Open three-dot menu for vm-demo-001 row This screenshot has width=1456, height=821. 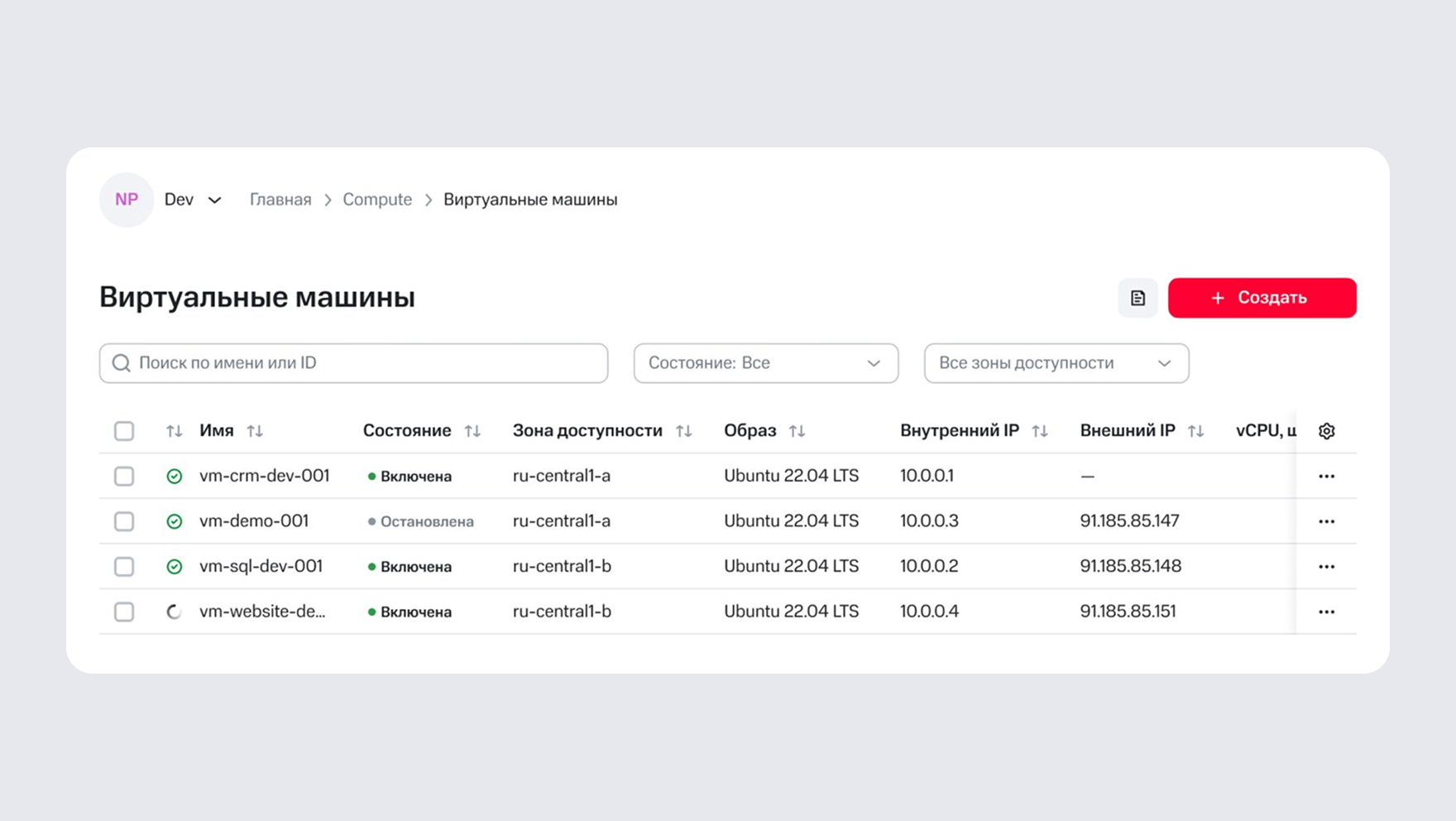(x=1326, y=521)
